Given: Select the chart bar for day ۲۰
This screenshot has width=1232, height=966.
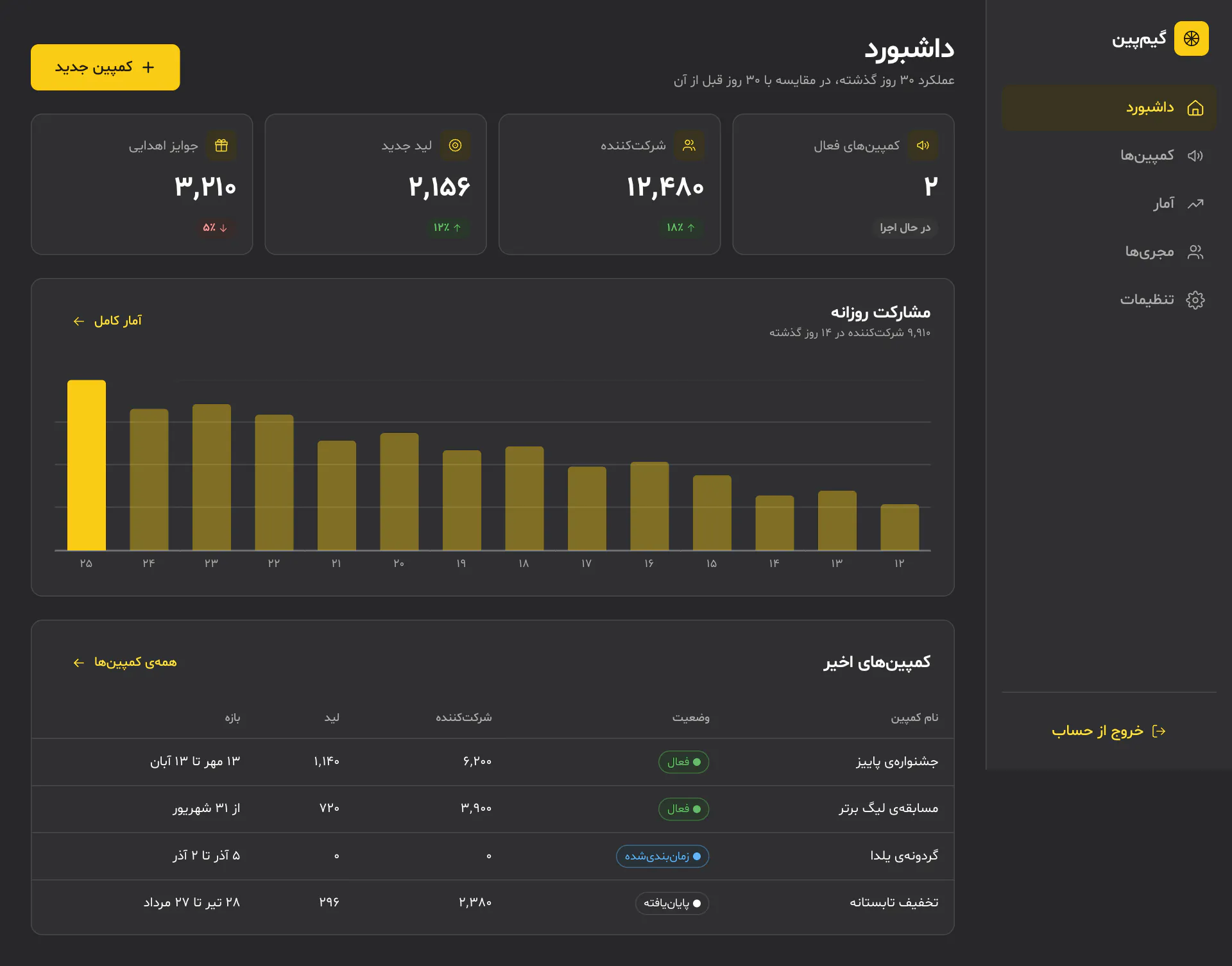Looking at the screenshot, I should (x=399, y=491).
